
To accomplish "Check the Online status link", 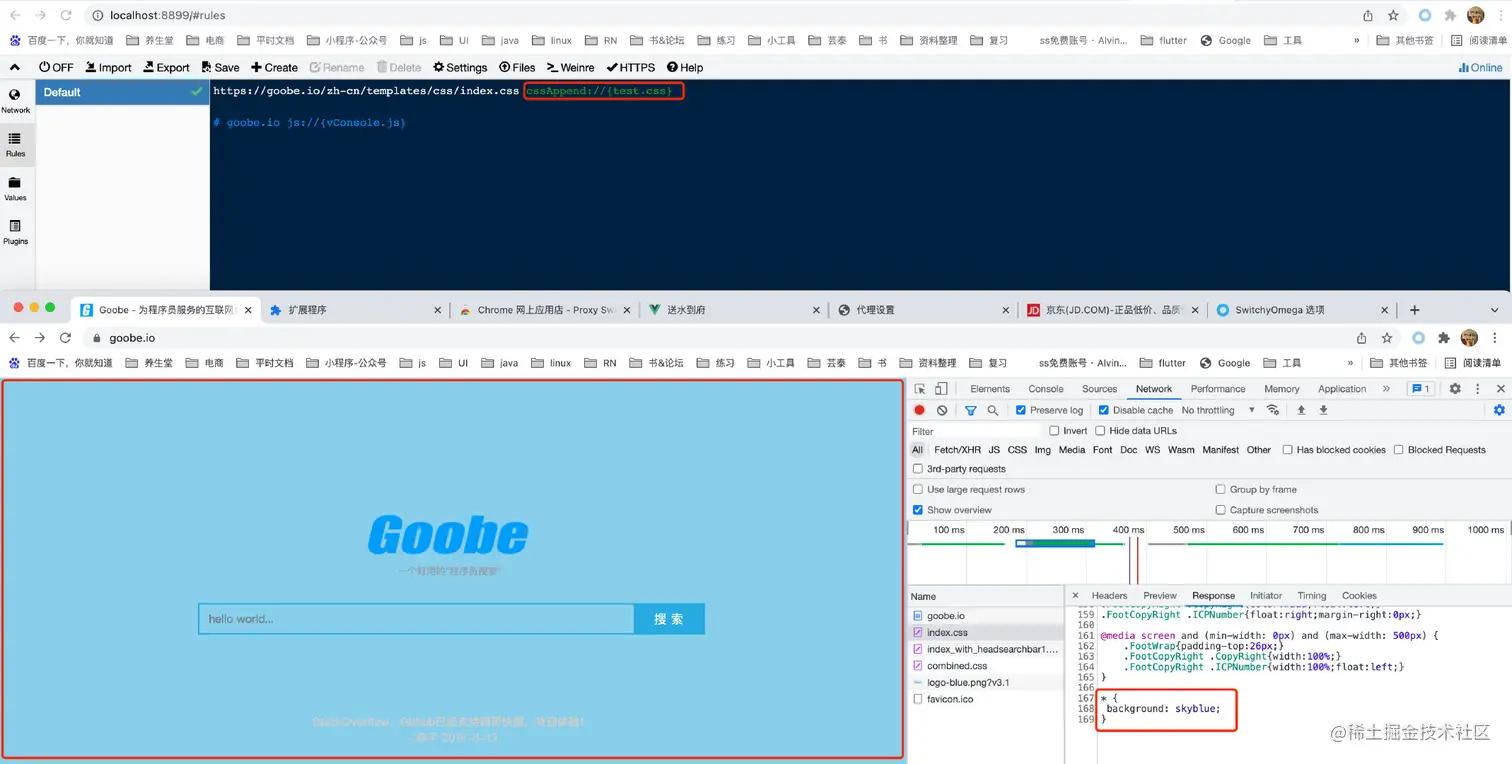I will point(1480,67).
